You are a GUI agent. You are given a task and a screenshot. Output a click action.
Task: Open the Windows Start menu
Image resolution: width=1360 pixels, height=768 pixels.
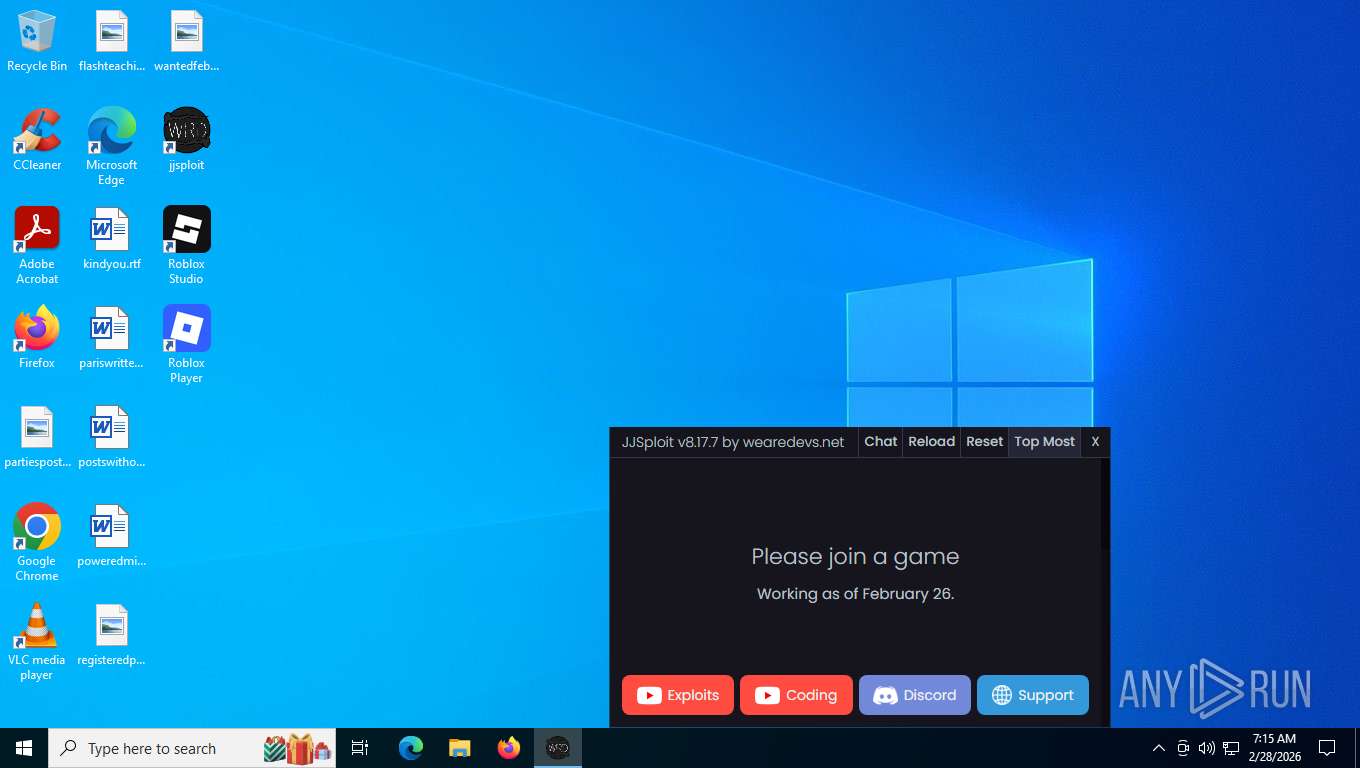coord(24,748)
